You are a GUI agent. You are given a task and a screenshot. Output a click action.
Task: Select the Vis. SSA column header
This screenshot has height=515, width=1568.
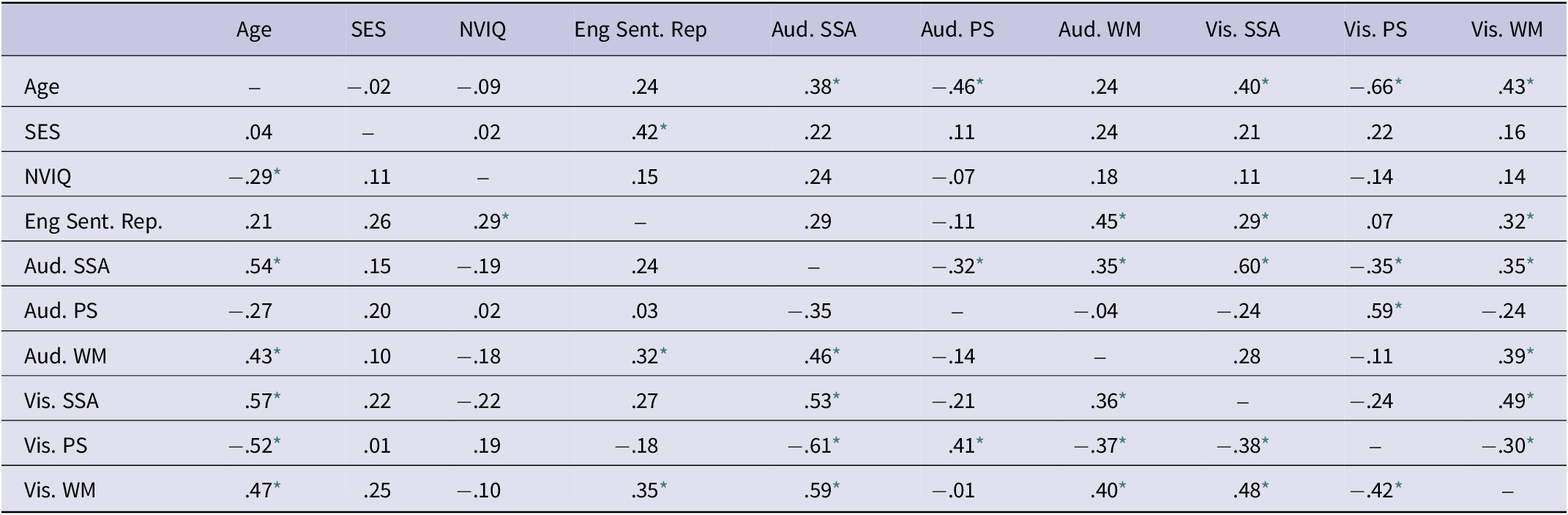(1243, 29)
